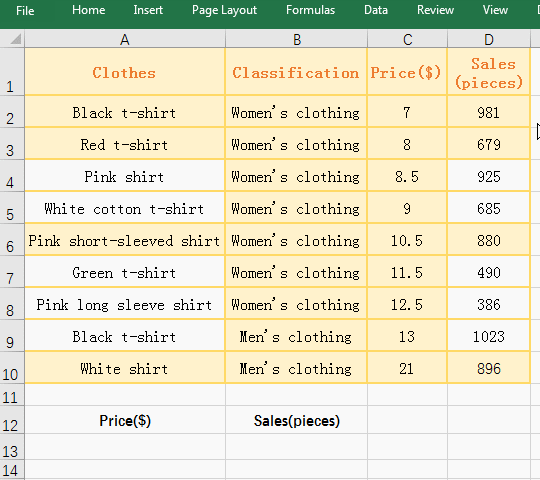
Task: Switch to the Data tab
Action: 376,10
